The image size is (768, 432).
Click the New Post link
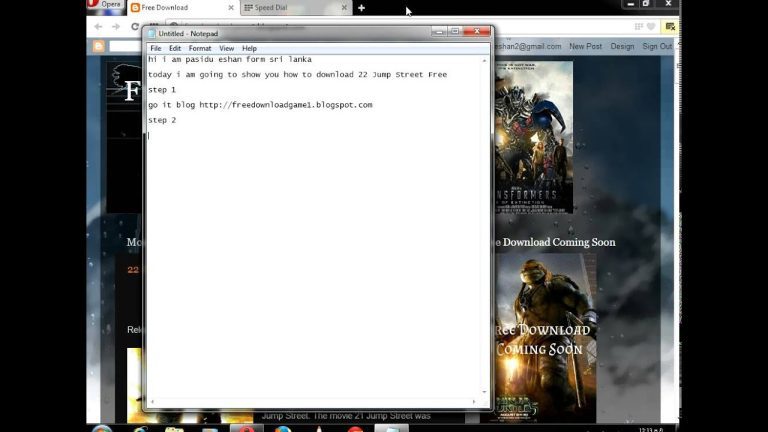[x=585, y=47]
